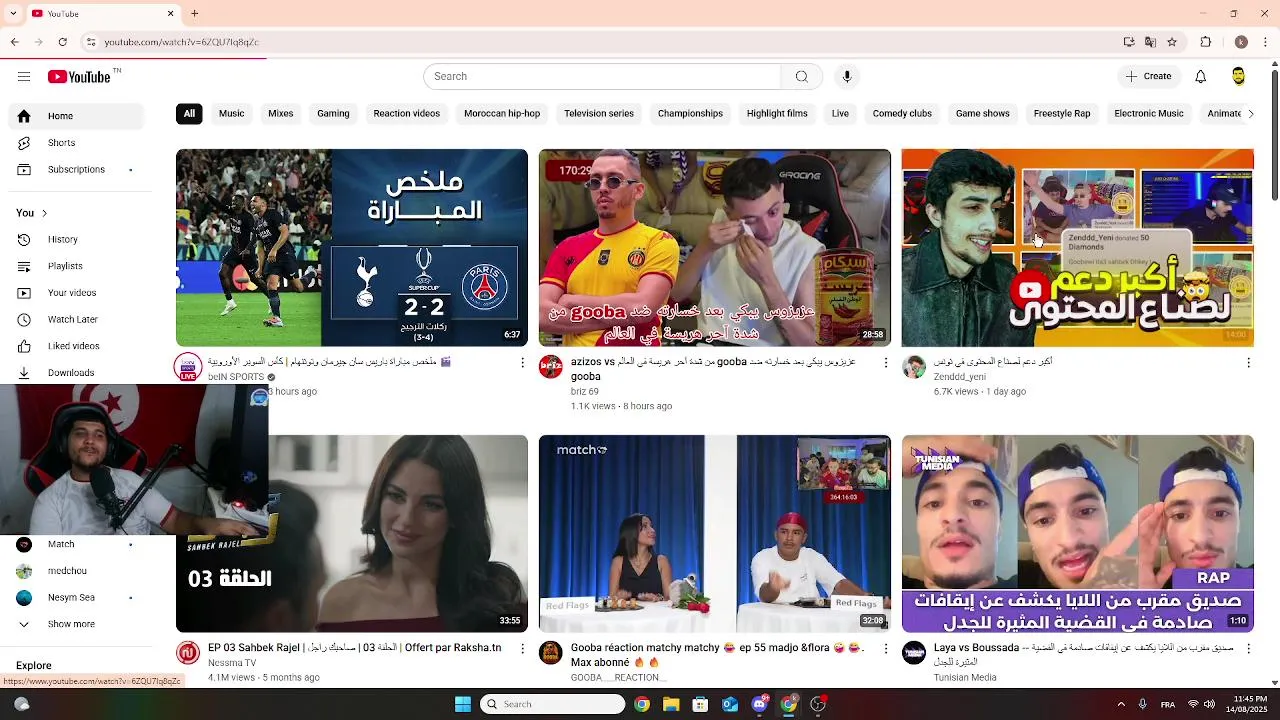Open Your videos

(76, 293)
